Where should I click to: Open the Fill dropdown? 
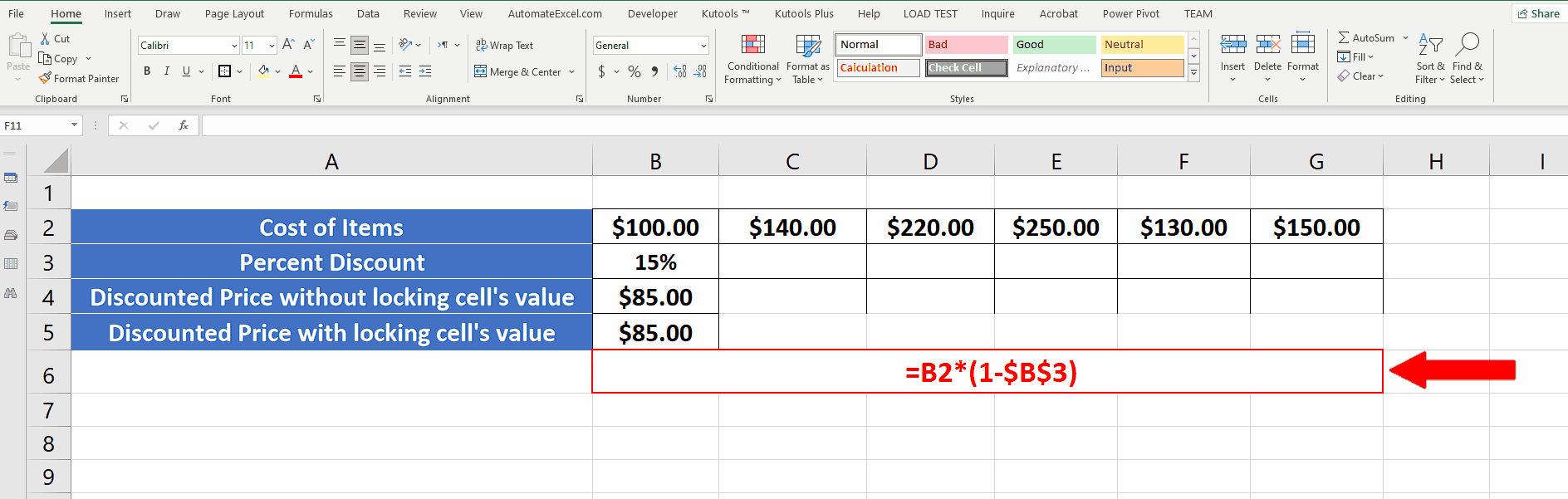pyautogui.click(x=1355, y=57)
